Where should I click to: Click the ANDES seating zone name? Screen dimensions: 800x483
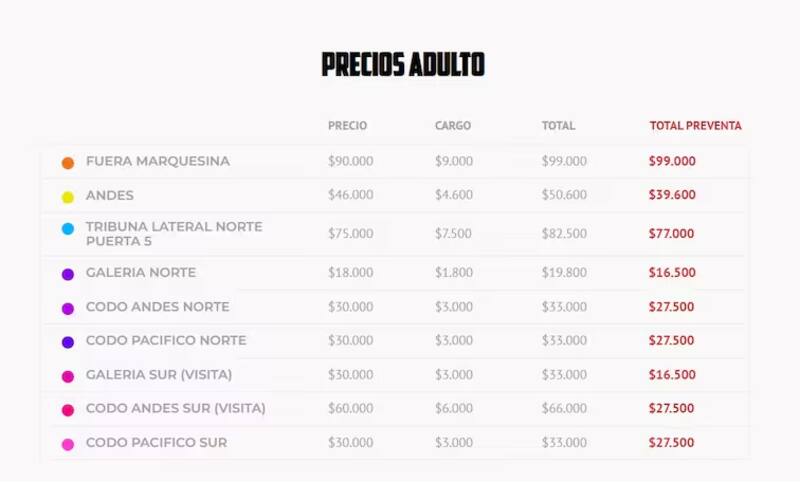click(x=109, y=195)
